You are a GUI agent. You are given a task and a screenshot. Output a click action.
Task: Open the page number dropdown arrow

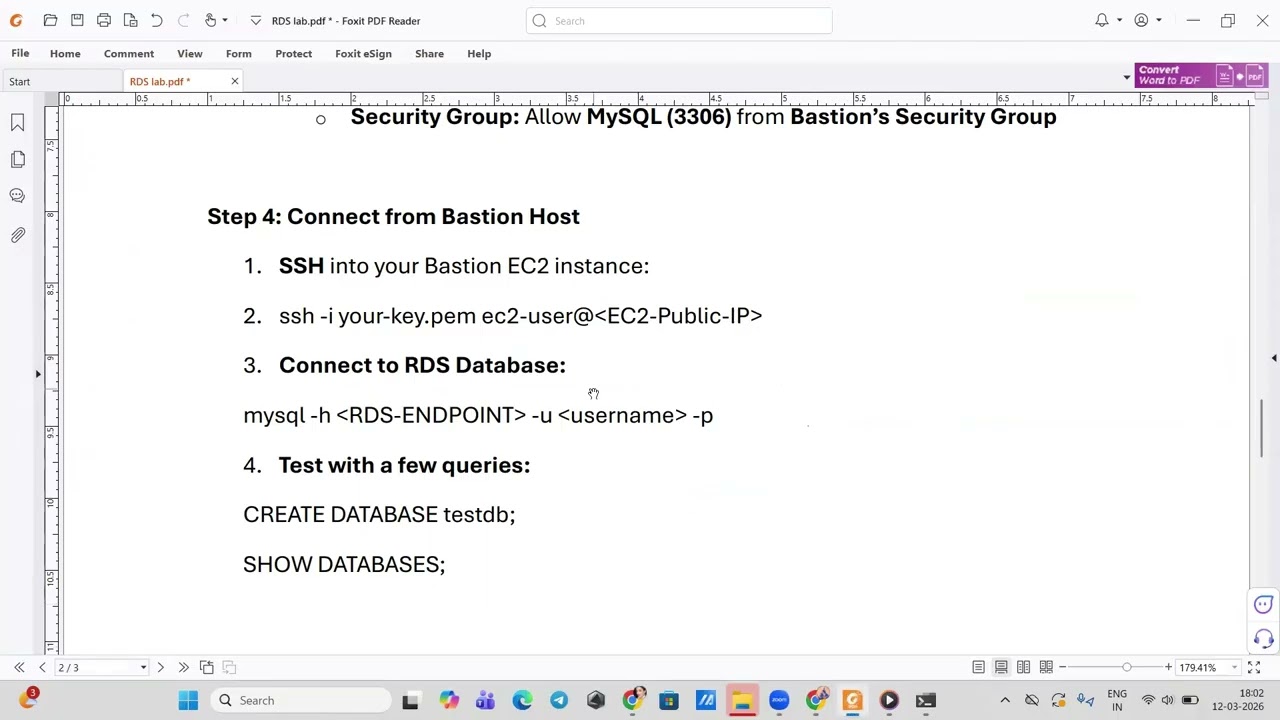pos(143,667)
